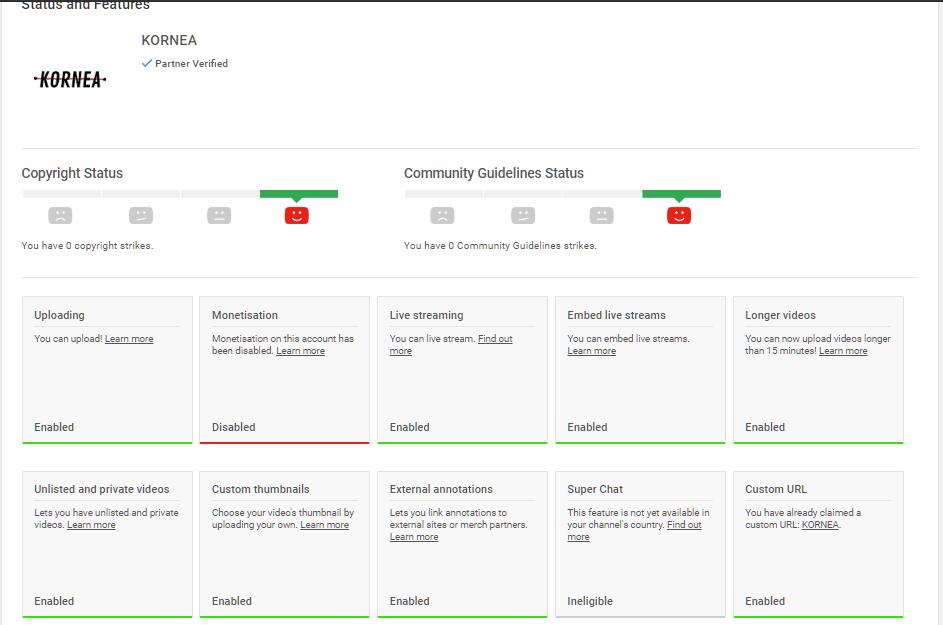Click the Embed live streams card title
This screenshot has width=943, height=625.
616,315
